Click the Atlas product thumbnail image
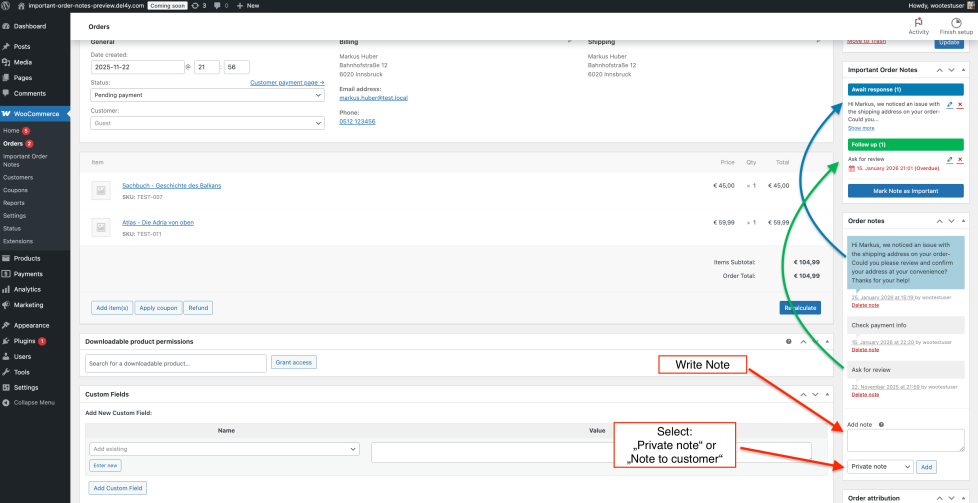The image size is (978, 503). click(x=100, y=225)
